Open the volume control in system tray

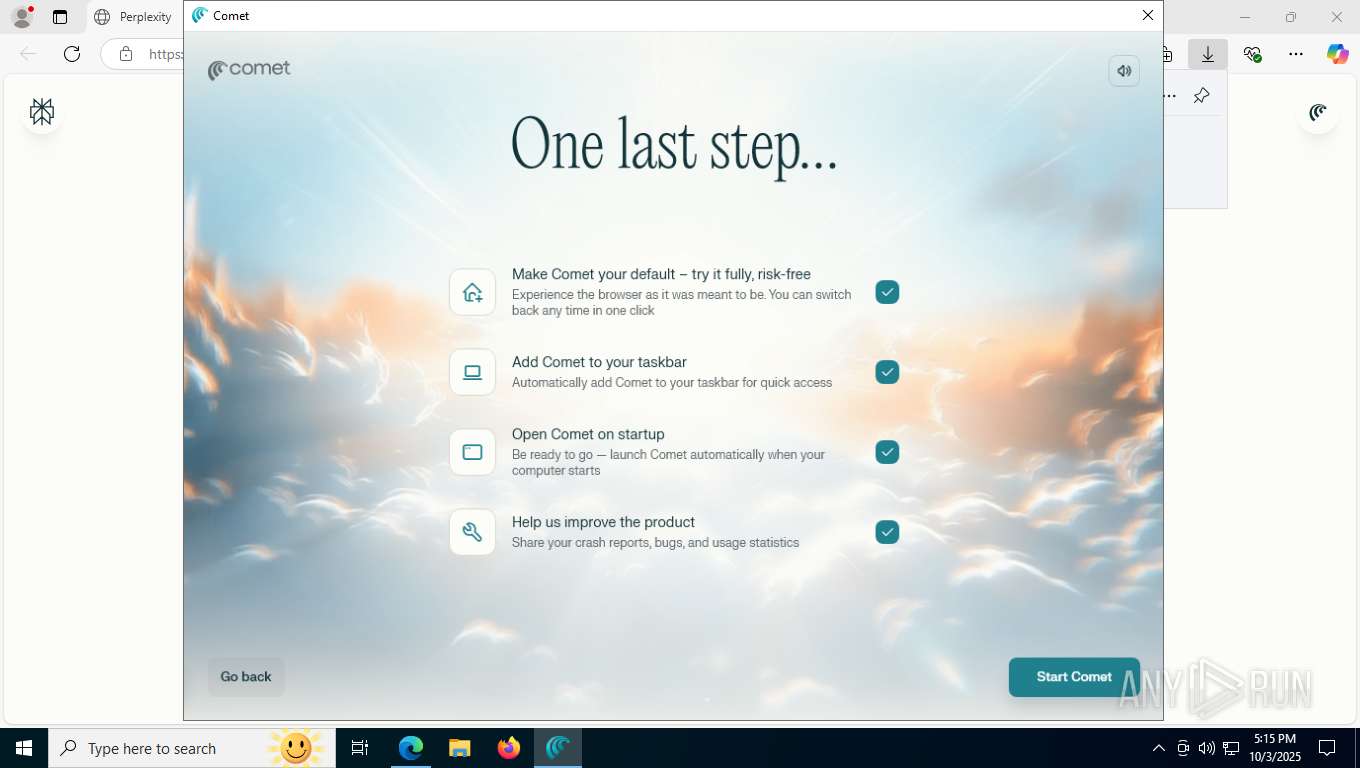click(x=1207, y=748)
